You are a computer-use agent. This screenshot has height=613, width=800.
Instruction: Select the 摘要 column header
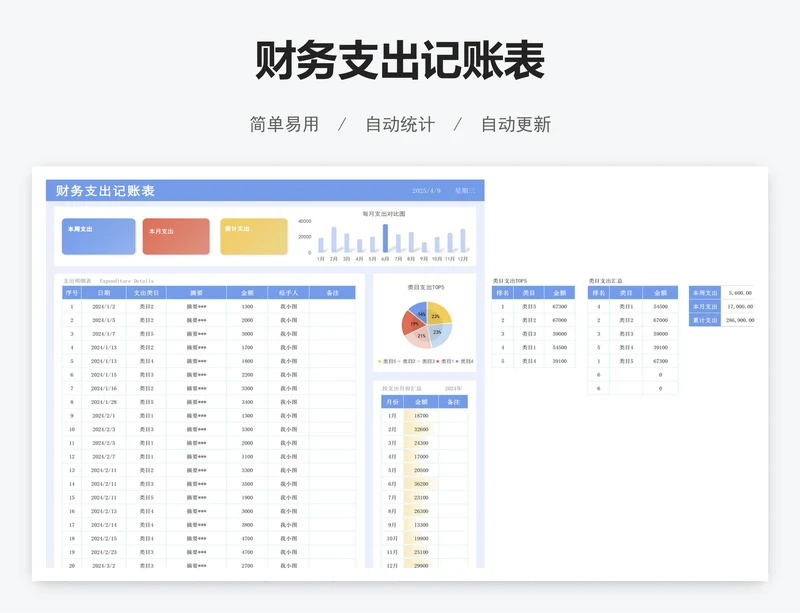tap(196, 293)
